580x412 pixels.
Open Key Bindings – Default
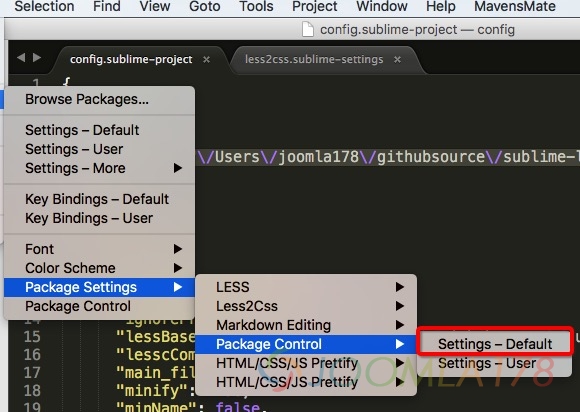coord(99,199)
